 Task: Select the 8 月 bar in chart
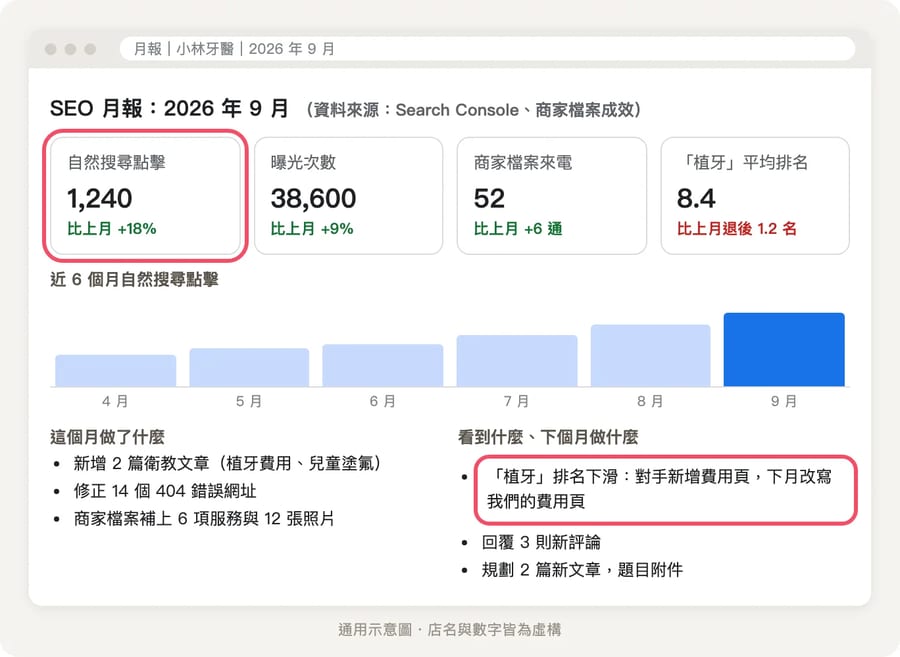(x=650, y=356)
